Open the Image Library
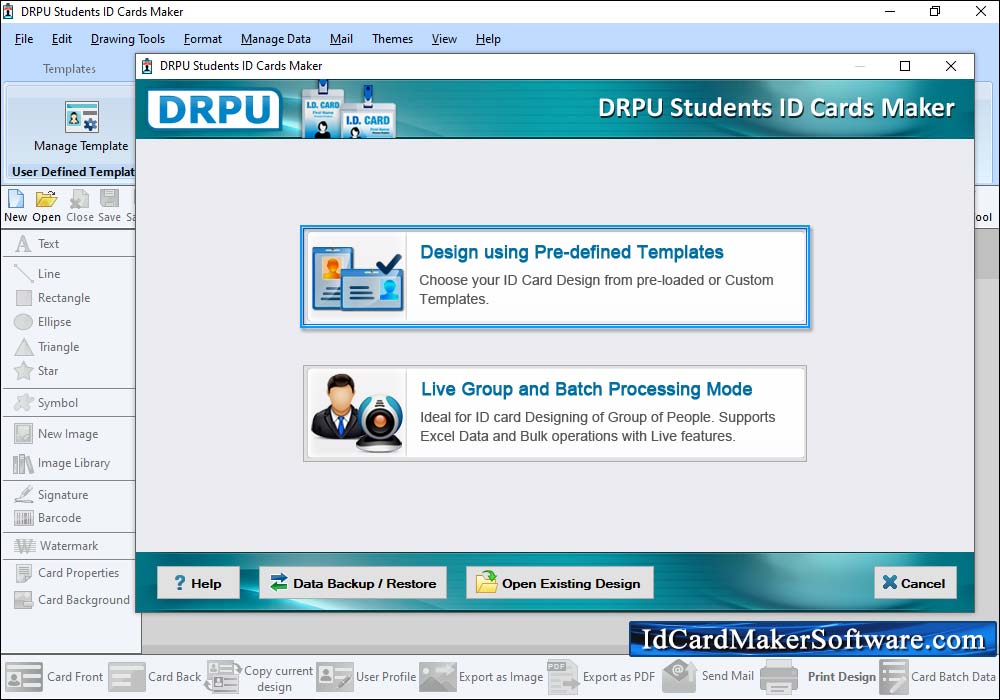1000x700 pixels. [x=62, y=463]
